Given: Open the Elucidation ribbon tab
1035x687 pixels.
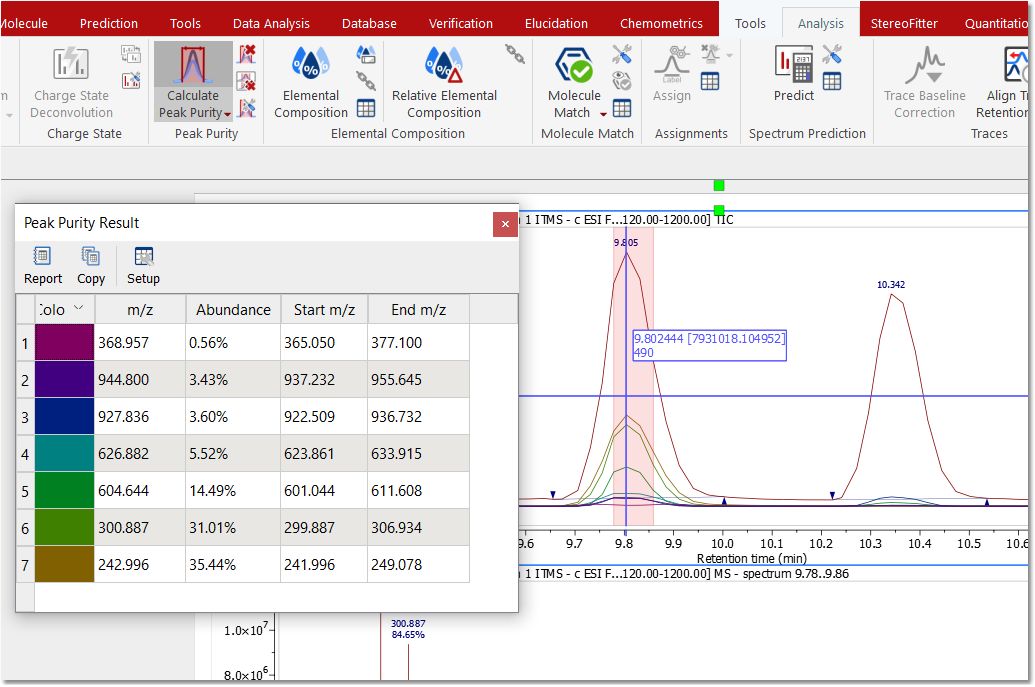Looking at the screenshot, I should pos(556,23).
